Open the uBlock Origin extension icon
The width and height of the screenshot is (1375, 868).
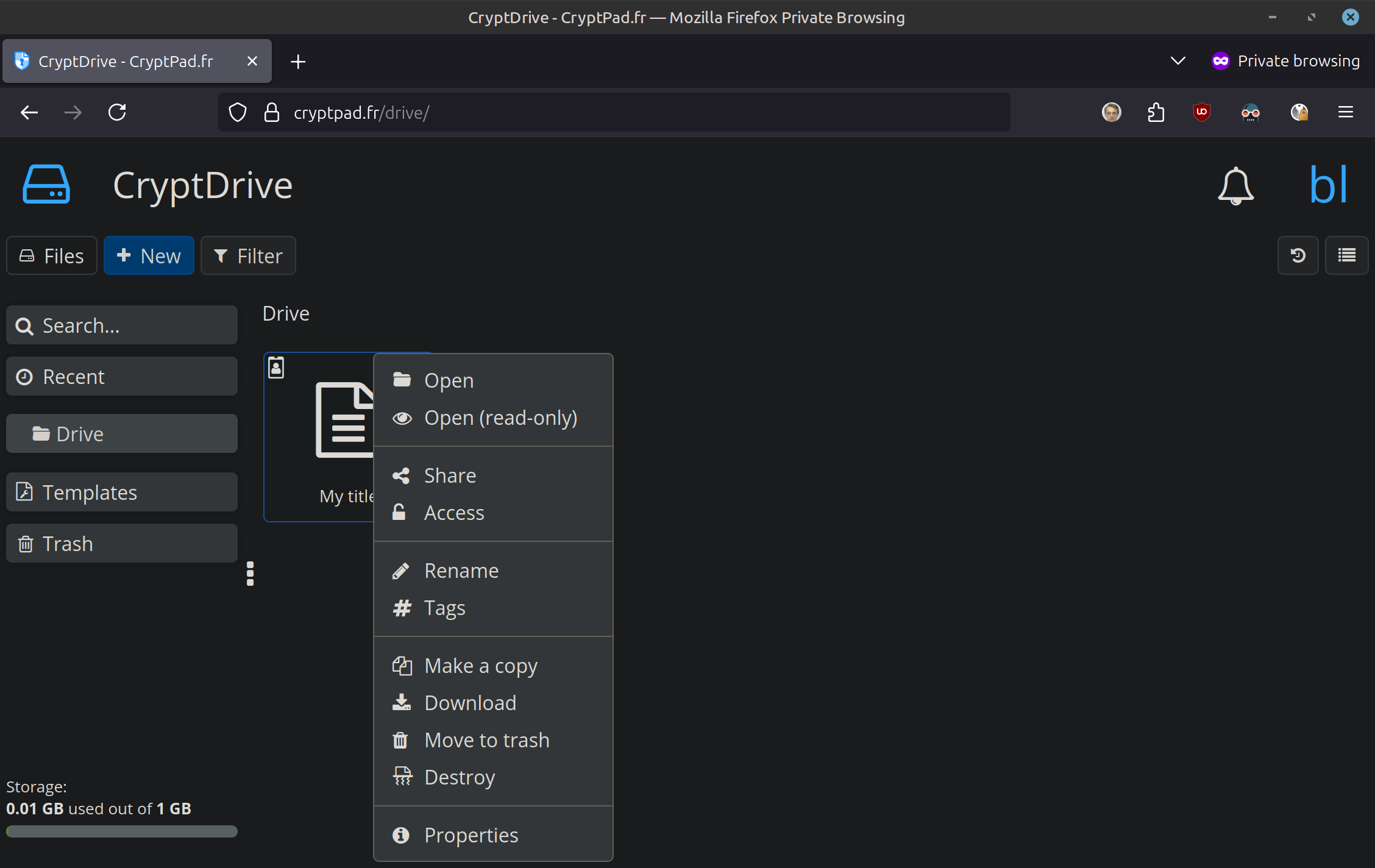(1201, 112)
